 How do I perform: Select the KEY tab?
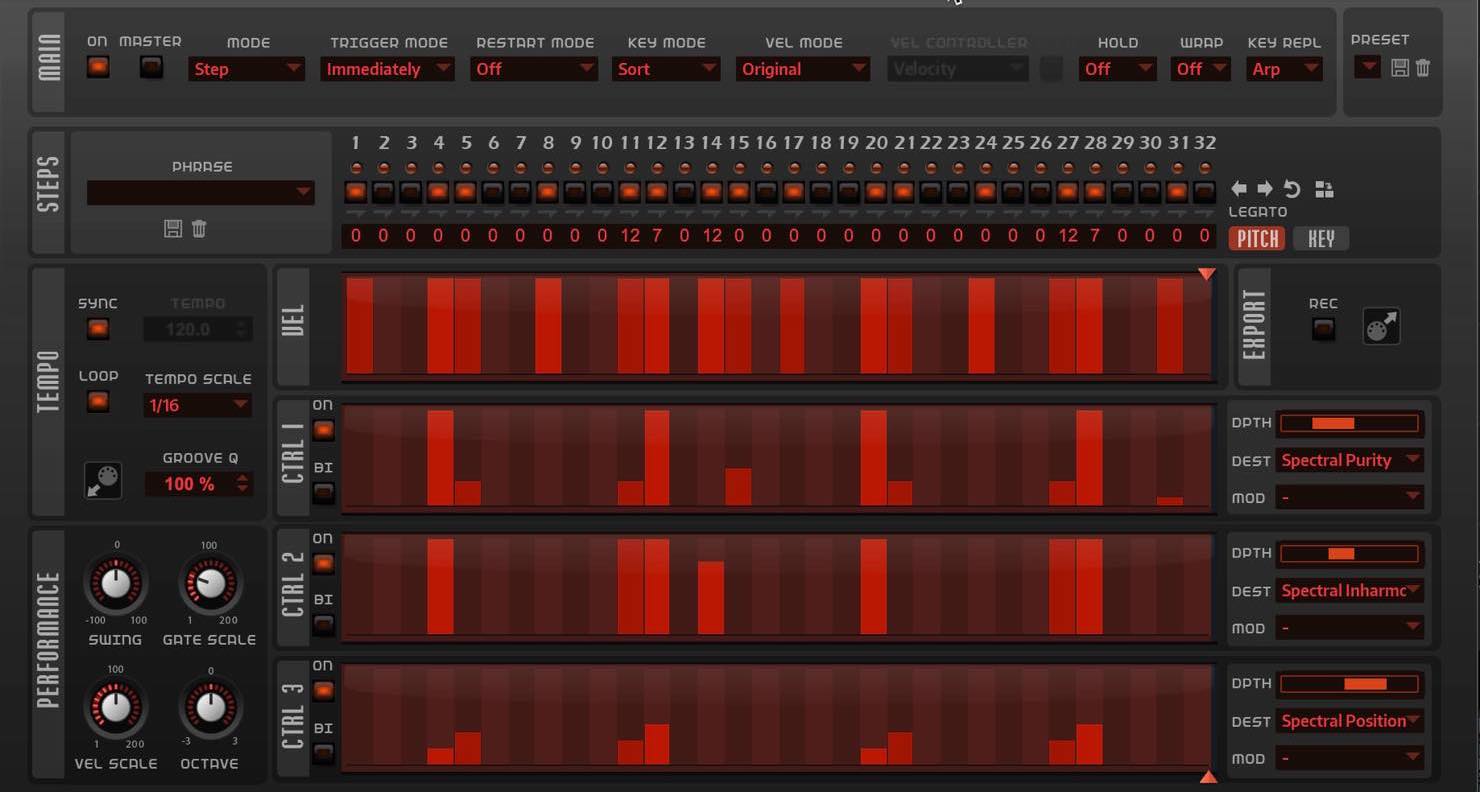pyautogui.click(x=1321, y=238)
